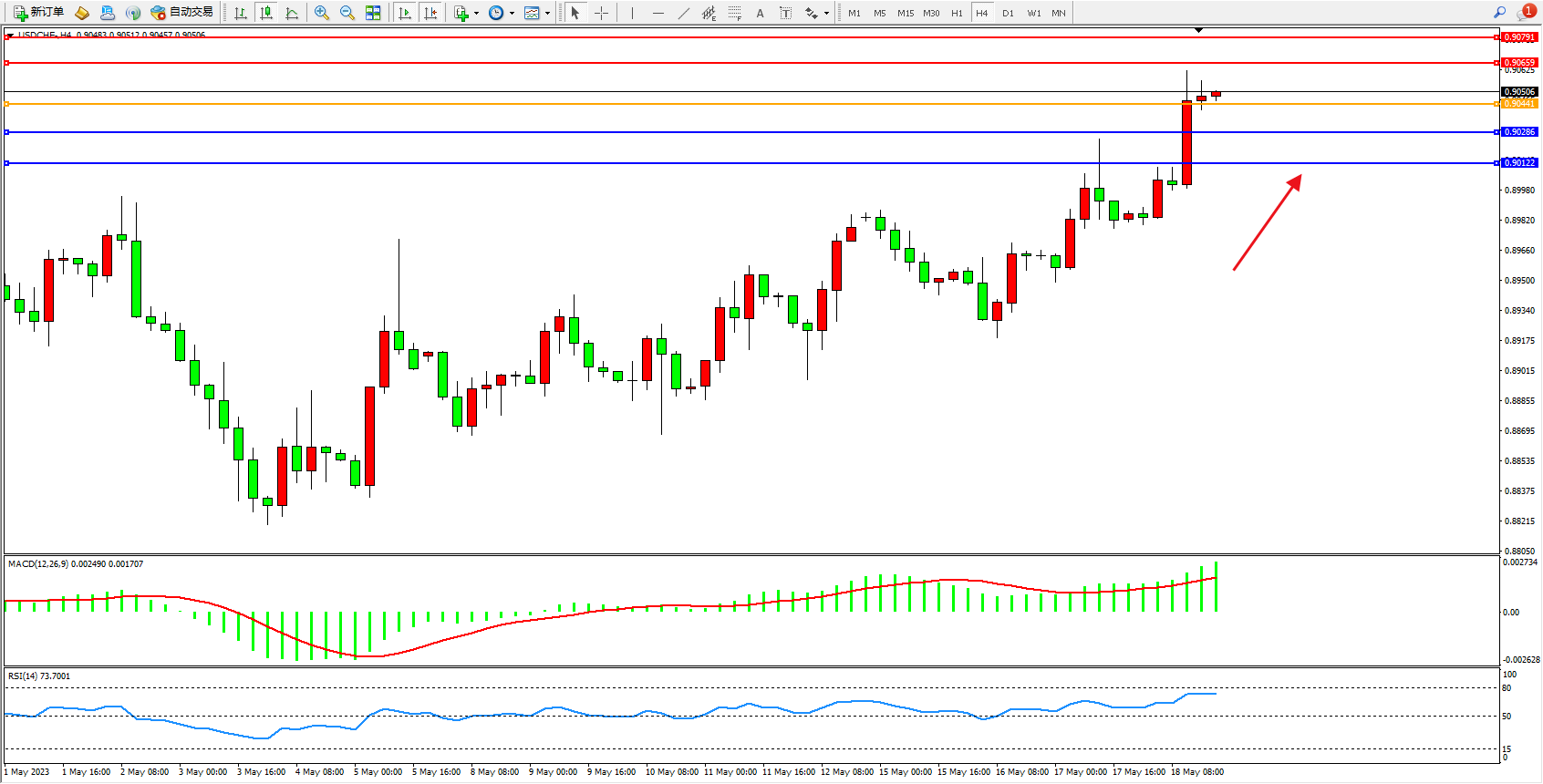Click the 新订单 (New Order) button
The height and width of the screenshot is (784, 1543).
tap(38, 13)
